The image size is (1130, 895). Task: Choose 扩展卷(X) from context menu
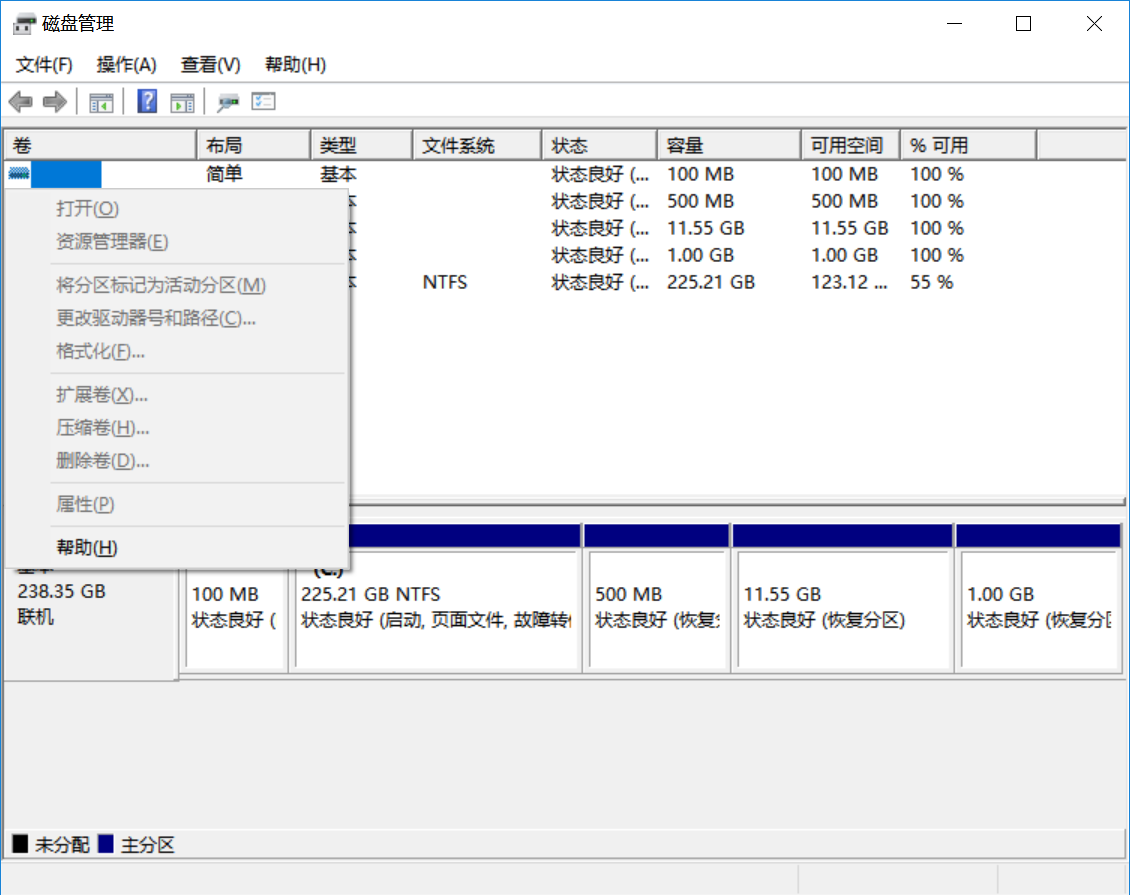point(177,395)
